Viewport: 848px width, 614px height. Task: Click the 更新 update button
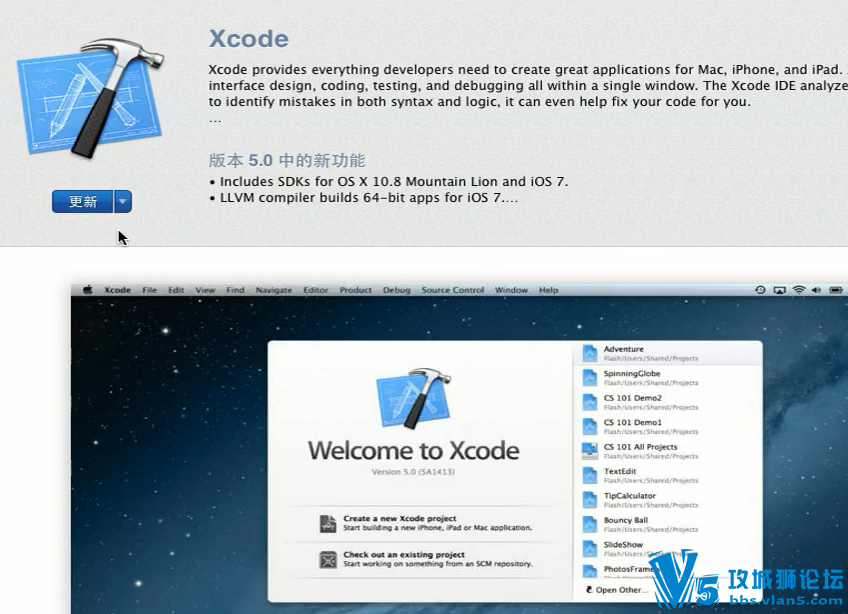pyautogui.click(x=83, y=202)
